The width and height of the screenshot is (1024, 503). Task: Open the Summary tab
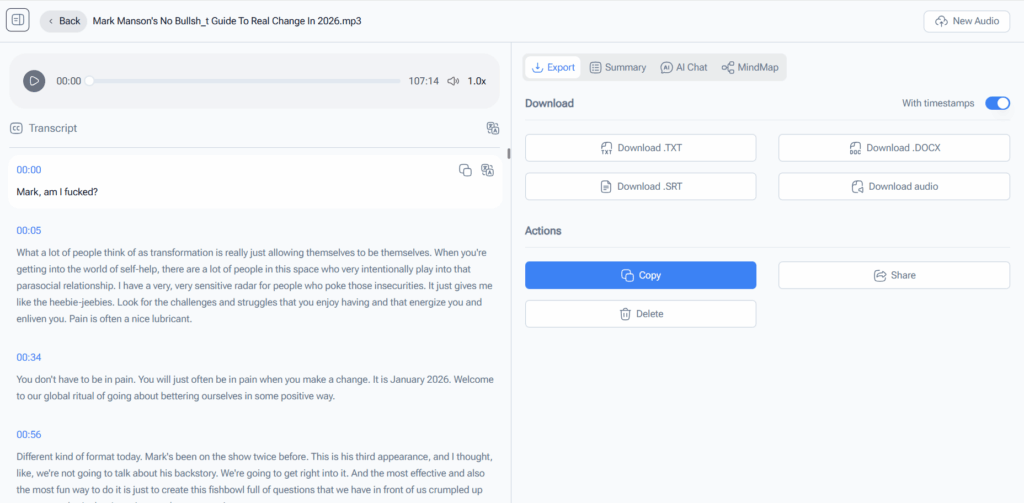coord(617,67)
